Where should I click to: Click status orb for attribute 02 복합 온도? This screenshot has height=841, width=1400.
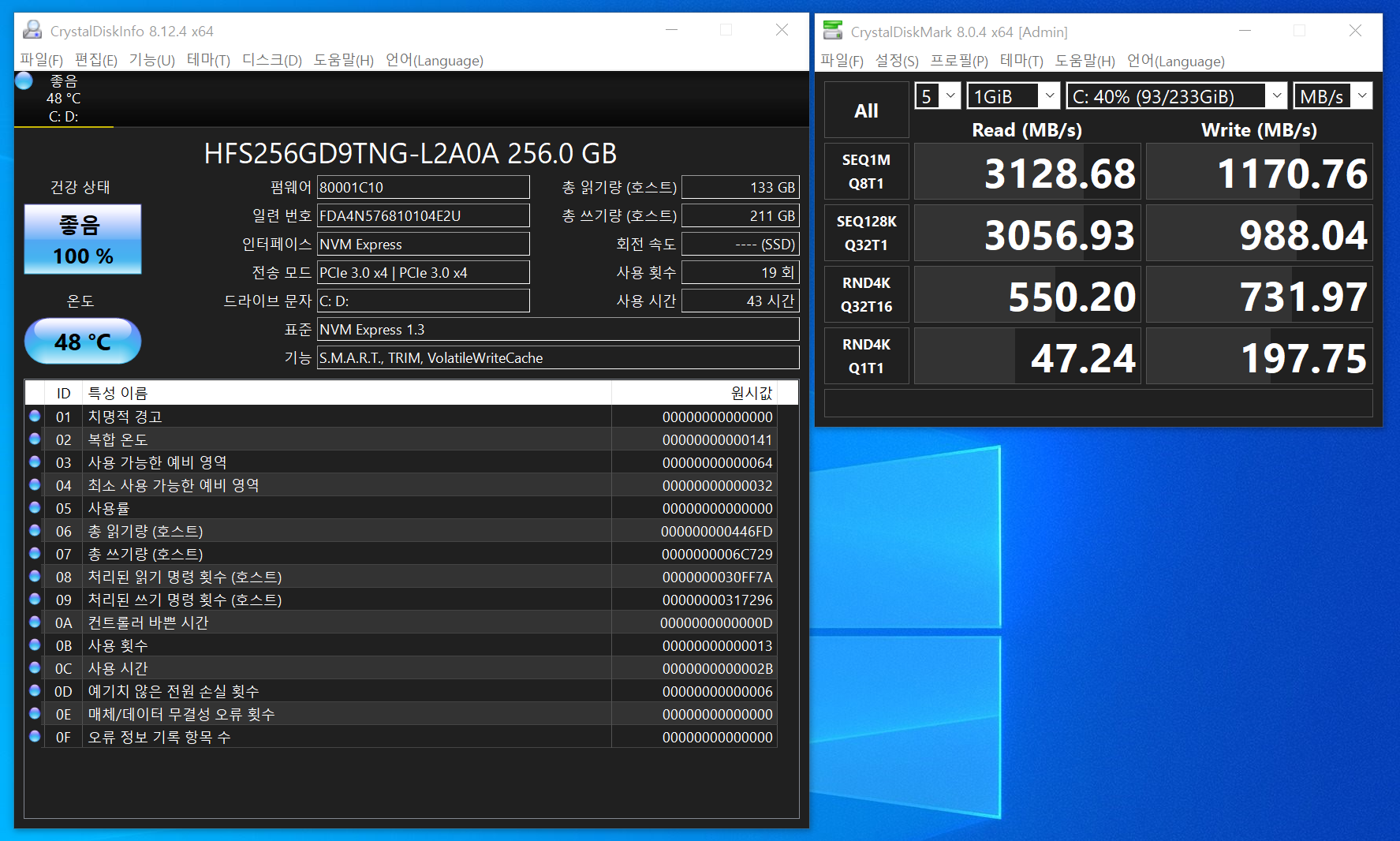(35, 439)
